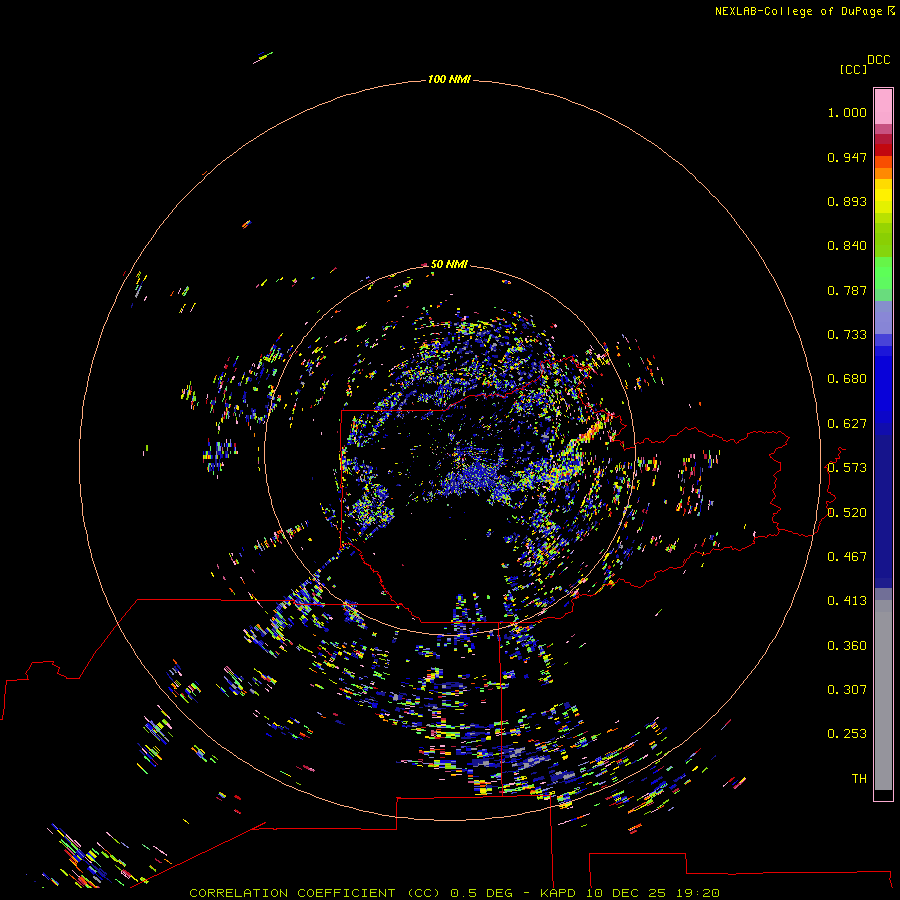Click the 0.467 legend value

(x=847, y=557)
